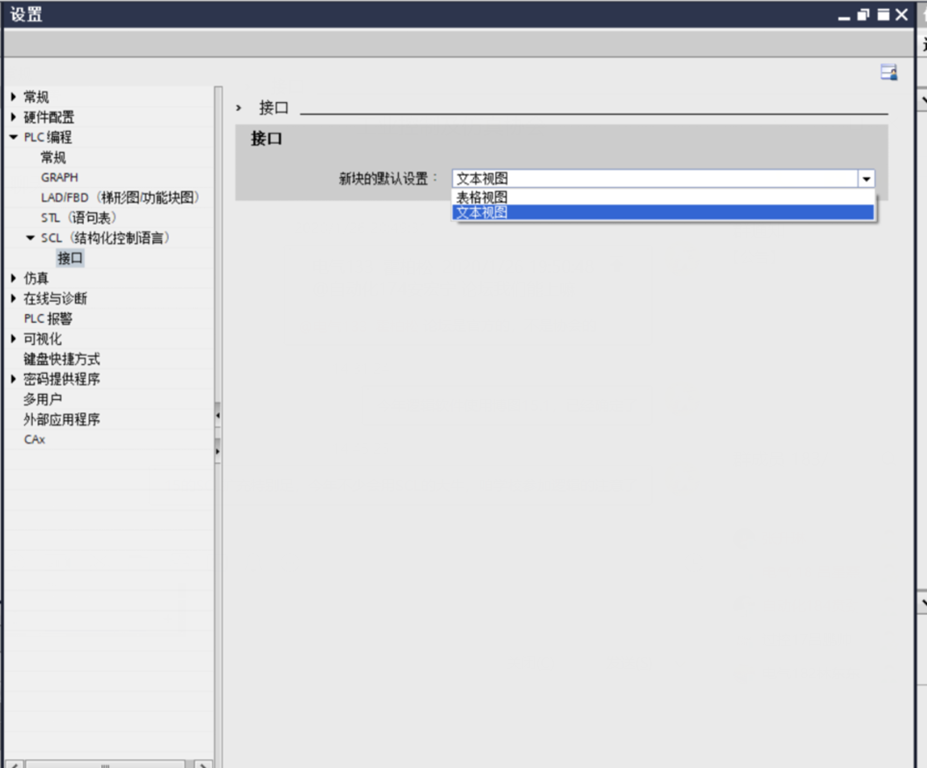Open the 新块的默认设置 dropdown arrow
Image resolution: width=927 pixels, height=768 pixels.
866,178
